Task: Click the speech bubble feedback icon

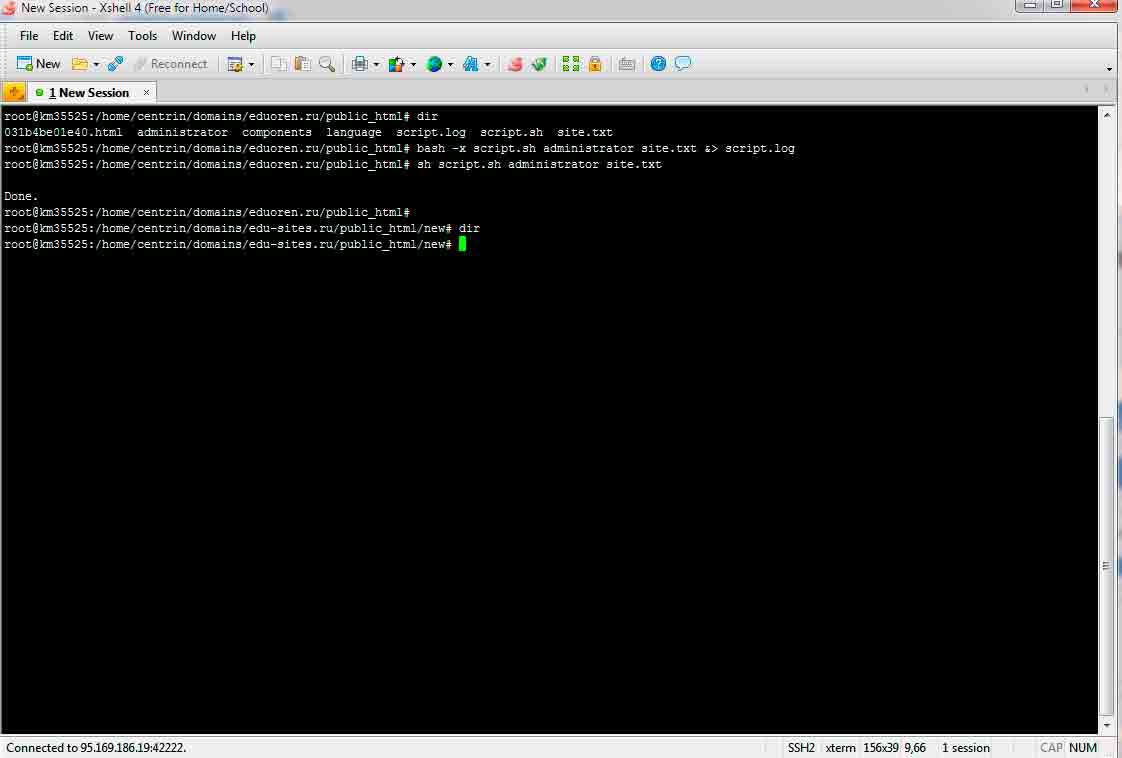Action: (x=683, y=64)
